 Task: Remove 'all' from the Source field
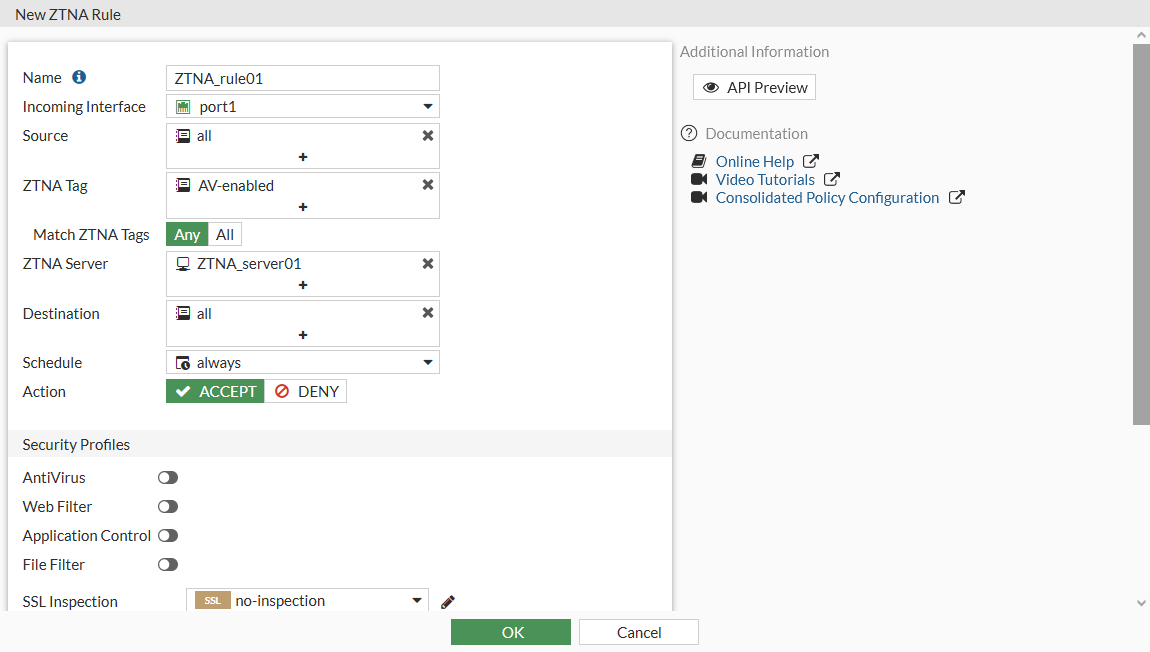[x=428, y=136]
